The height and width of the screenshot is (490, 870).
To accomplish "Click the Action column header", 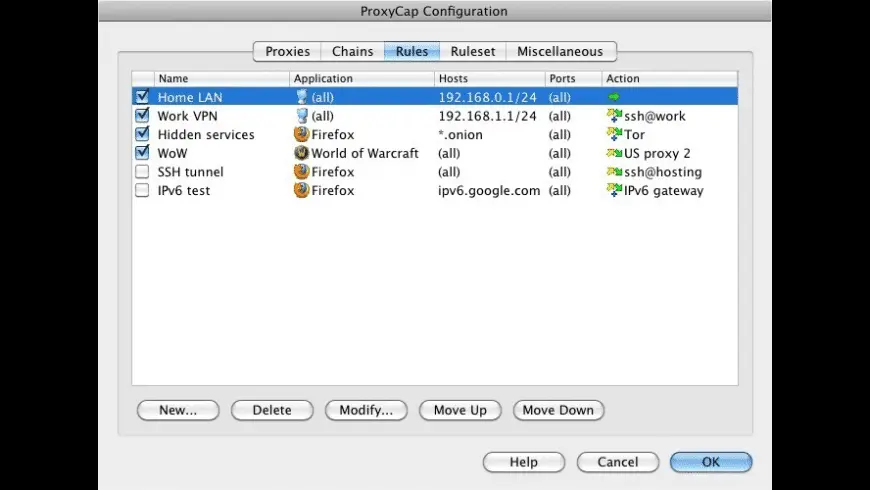I will [670, 78].
